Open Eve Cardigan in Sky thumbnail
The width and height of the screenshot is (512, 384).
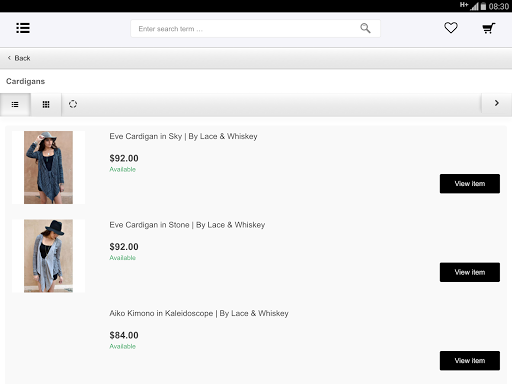[x=48, y=167]
